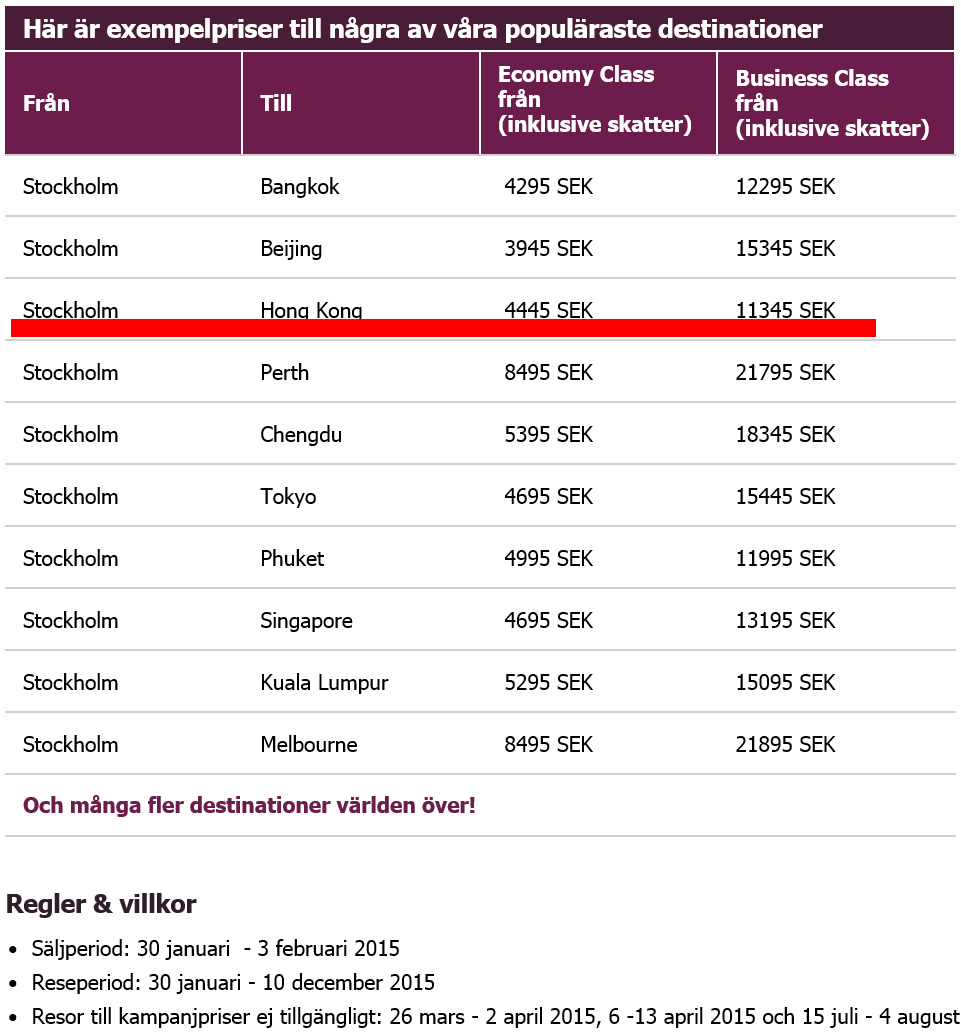The image size is (961, 1034).
Task: Select Tokyo in the Till column
Action: point(288,497)
